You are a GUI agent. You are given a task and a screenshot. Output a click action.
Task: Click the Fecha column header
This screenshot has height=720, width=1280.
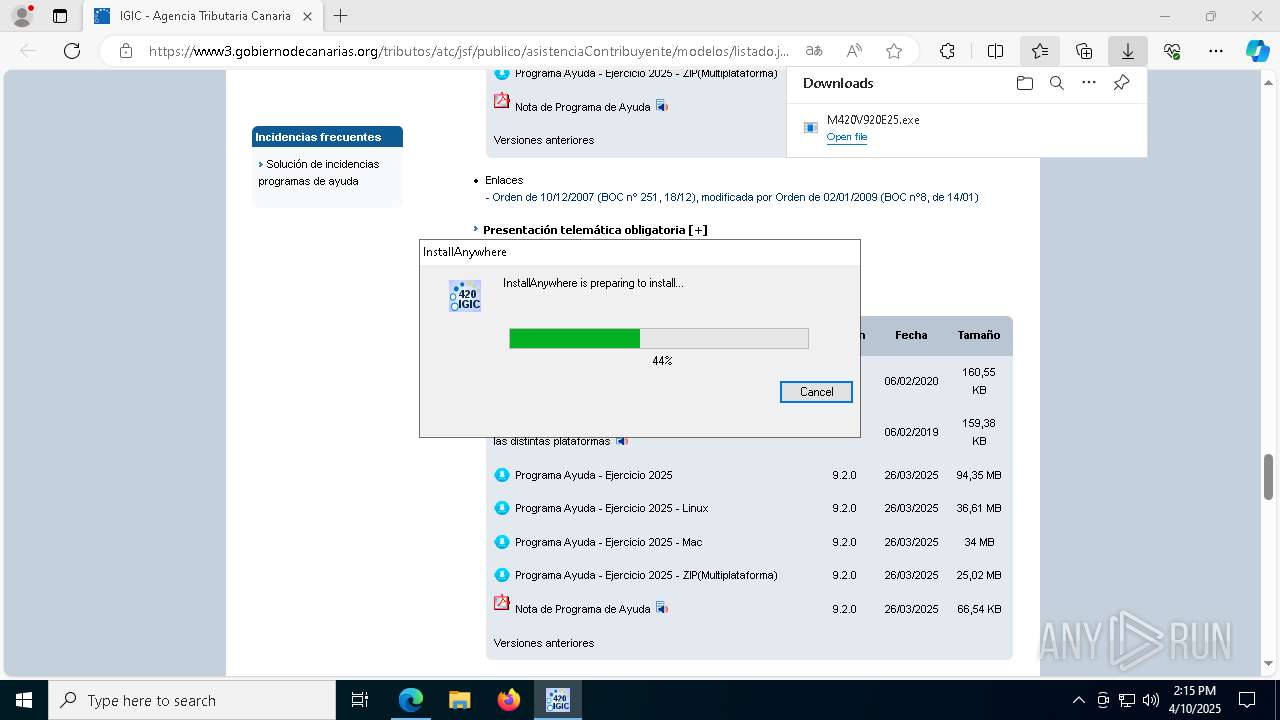911,335
